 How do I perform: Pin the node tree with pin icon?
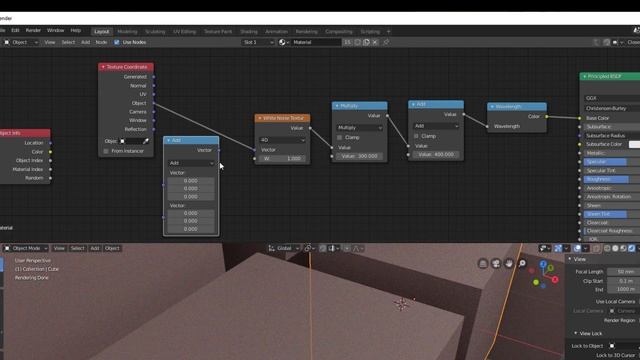coord(386,42)
